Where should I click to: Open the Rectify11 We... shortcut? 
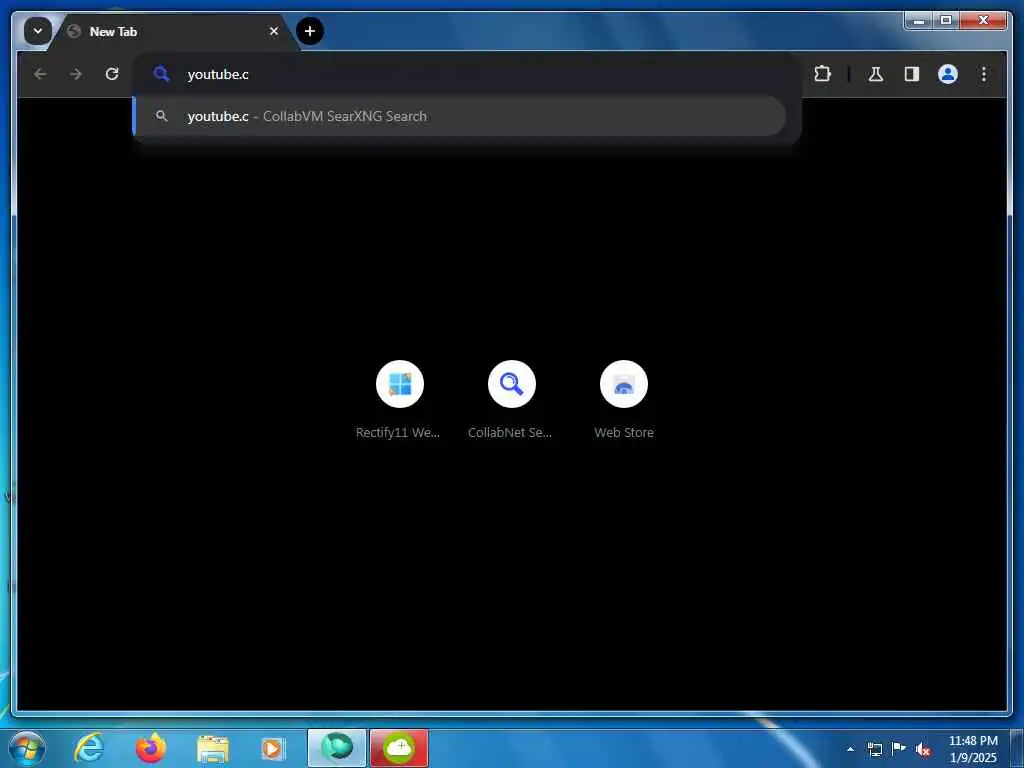[x=399, y=400]
